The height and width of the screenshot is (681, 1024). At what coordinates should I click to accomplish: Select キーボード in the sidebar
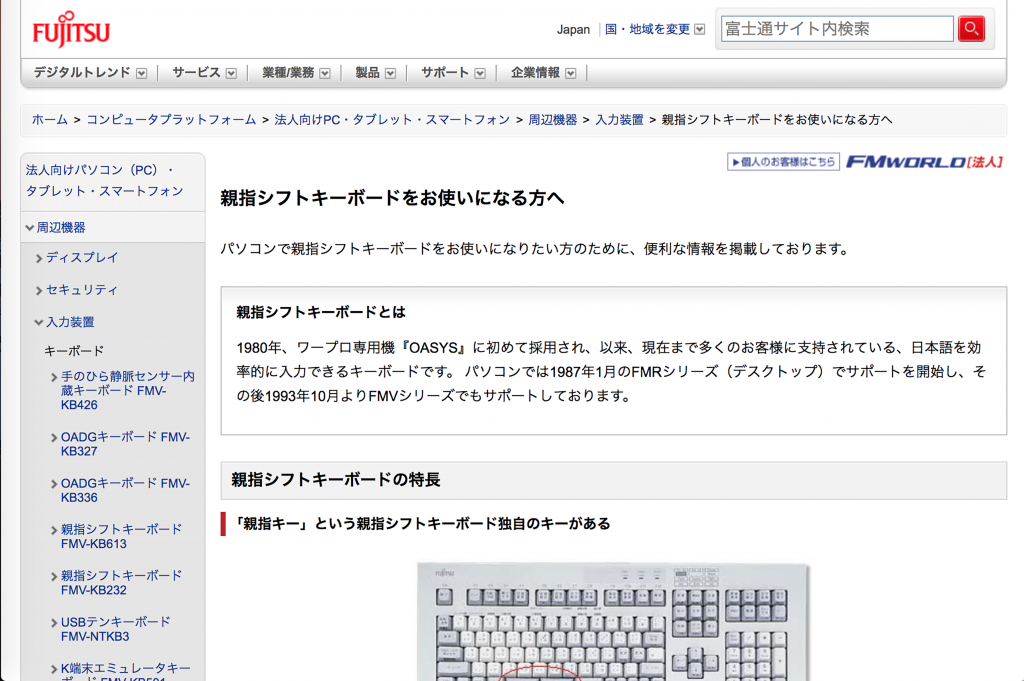pos(74,351)
